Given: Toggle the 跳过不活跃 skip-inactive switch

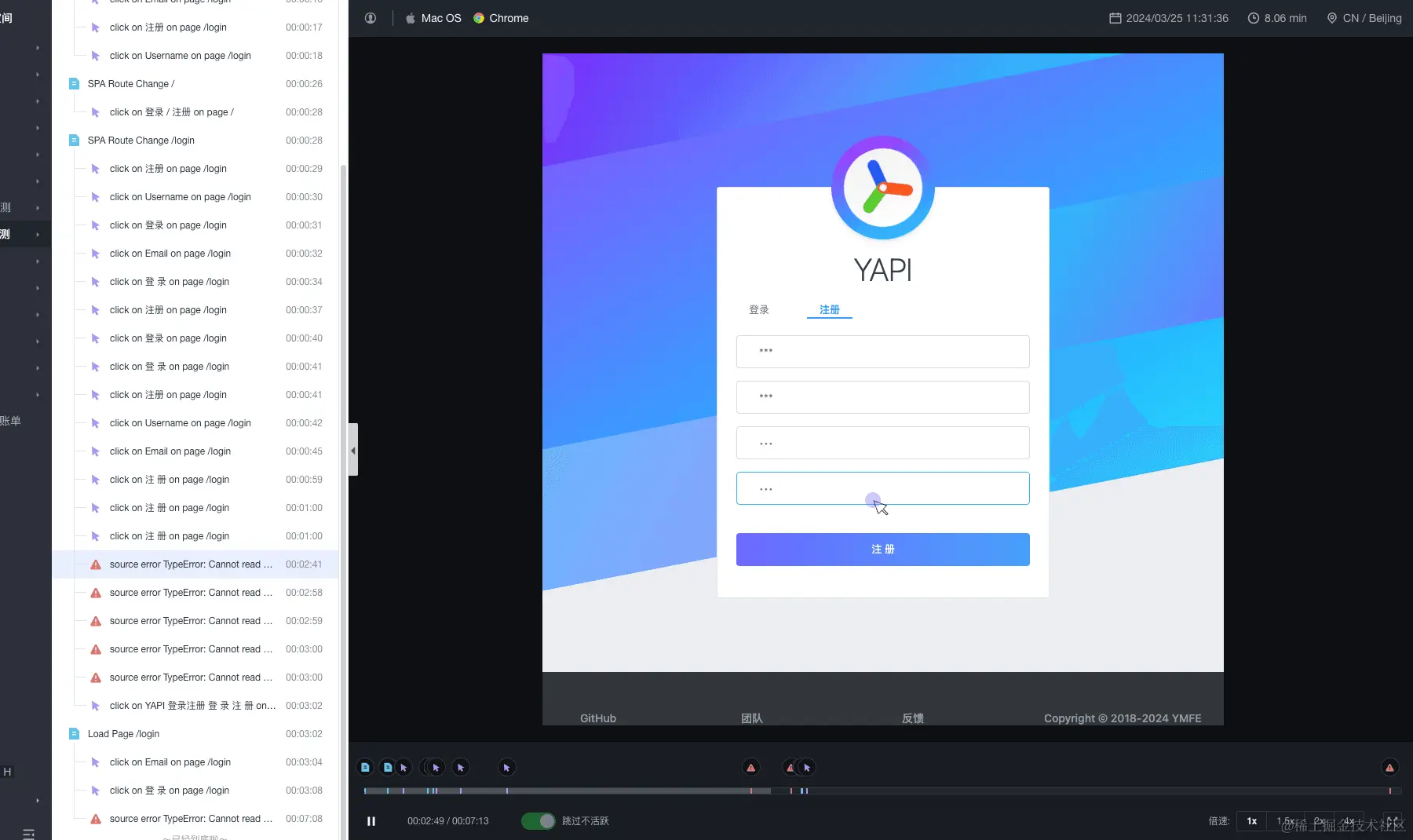Looking at the screenshot, I should pyautogui.click(x=539, y=821).
